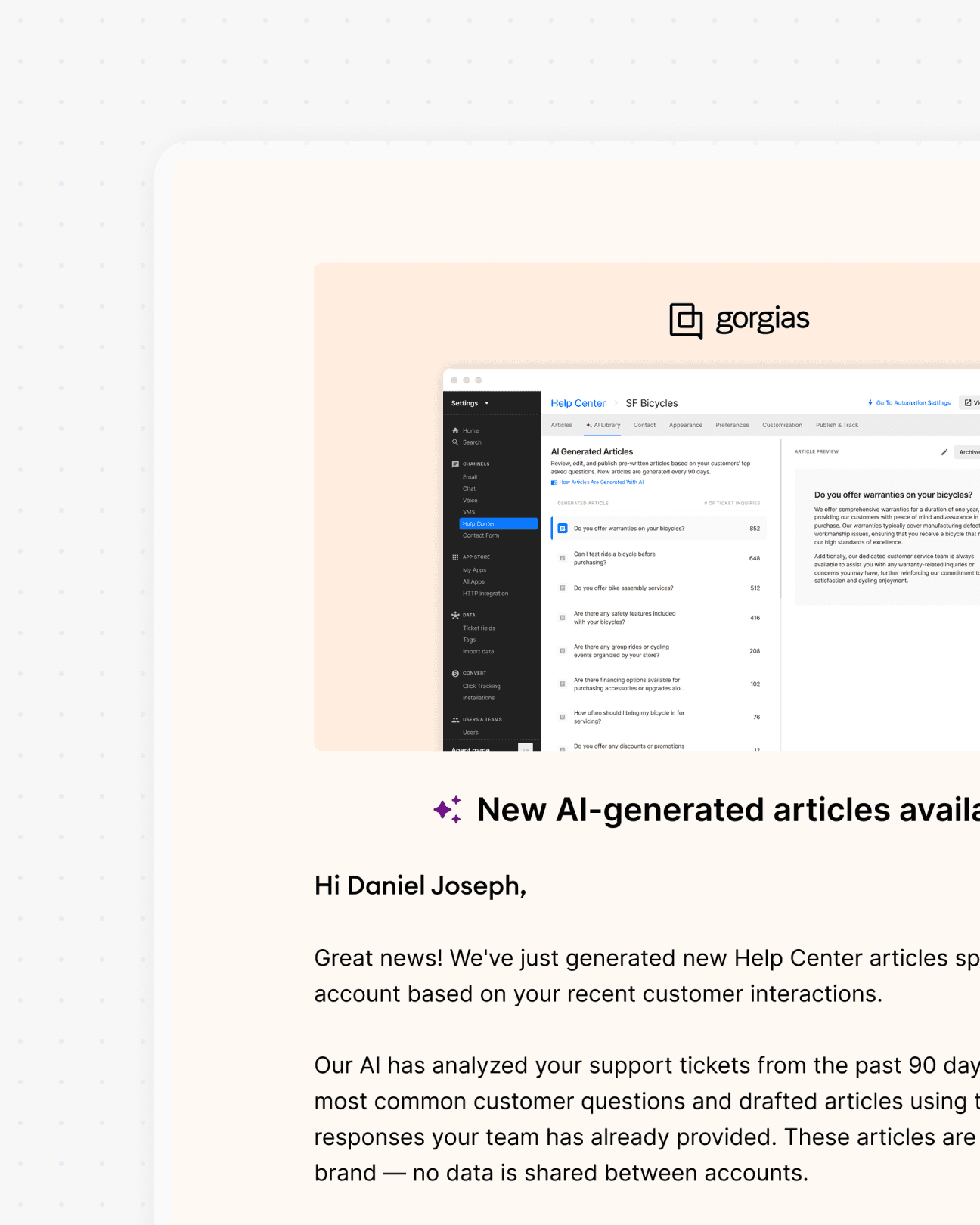This screenshot has height=1225, width=980.
Task: Open Installations under Convert
Action: [x=479, y=698]
